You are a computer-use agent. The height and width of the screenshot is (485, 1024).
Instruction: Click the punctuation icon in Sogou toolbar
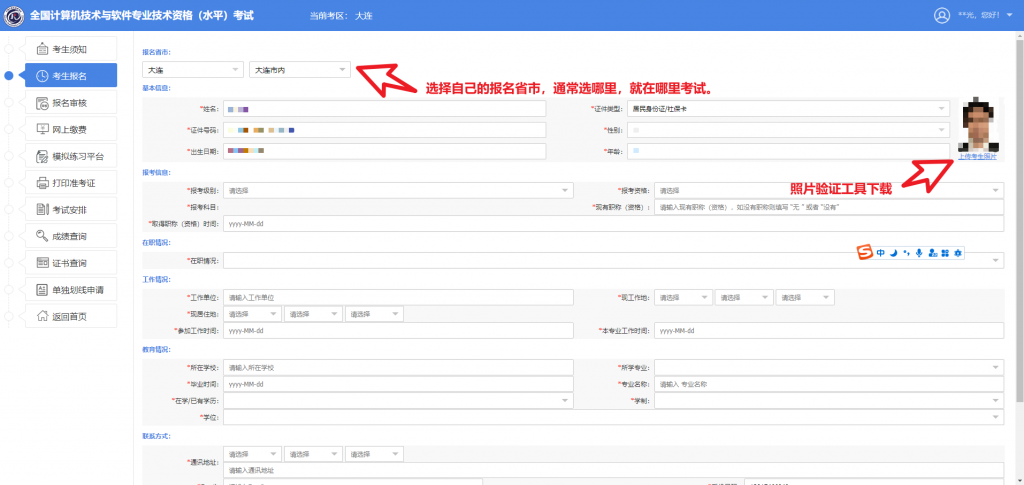pyautogui.click(x=906, y=253)
